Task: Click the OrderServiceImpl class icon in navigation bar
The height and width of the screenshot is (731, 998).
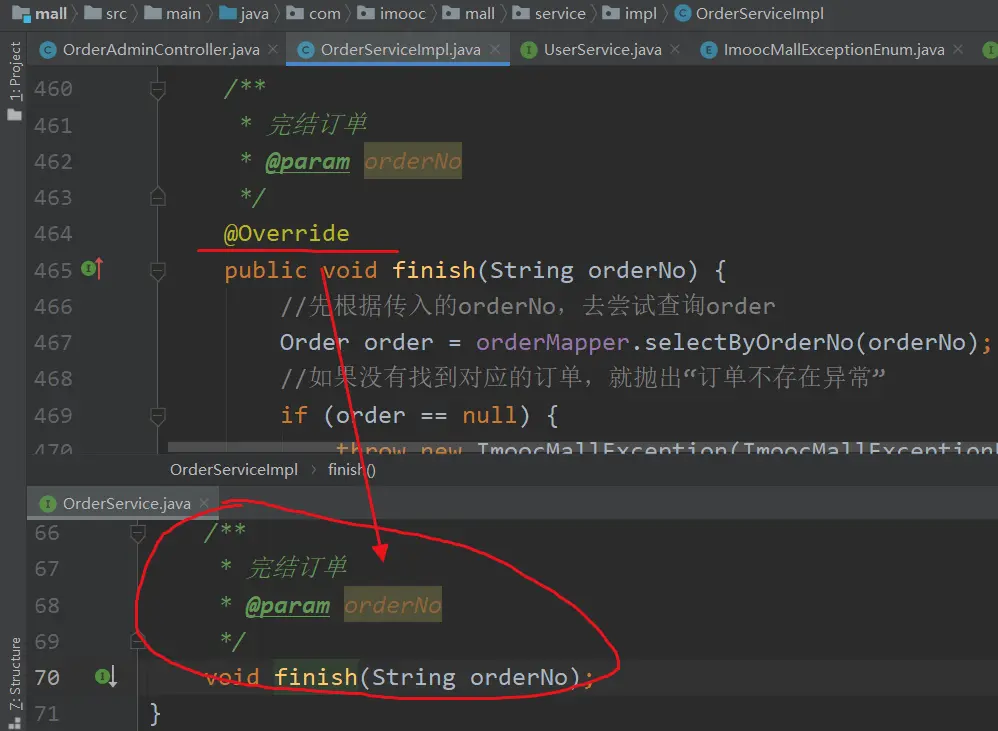Action: coord(683,14)
